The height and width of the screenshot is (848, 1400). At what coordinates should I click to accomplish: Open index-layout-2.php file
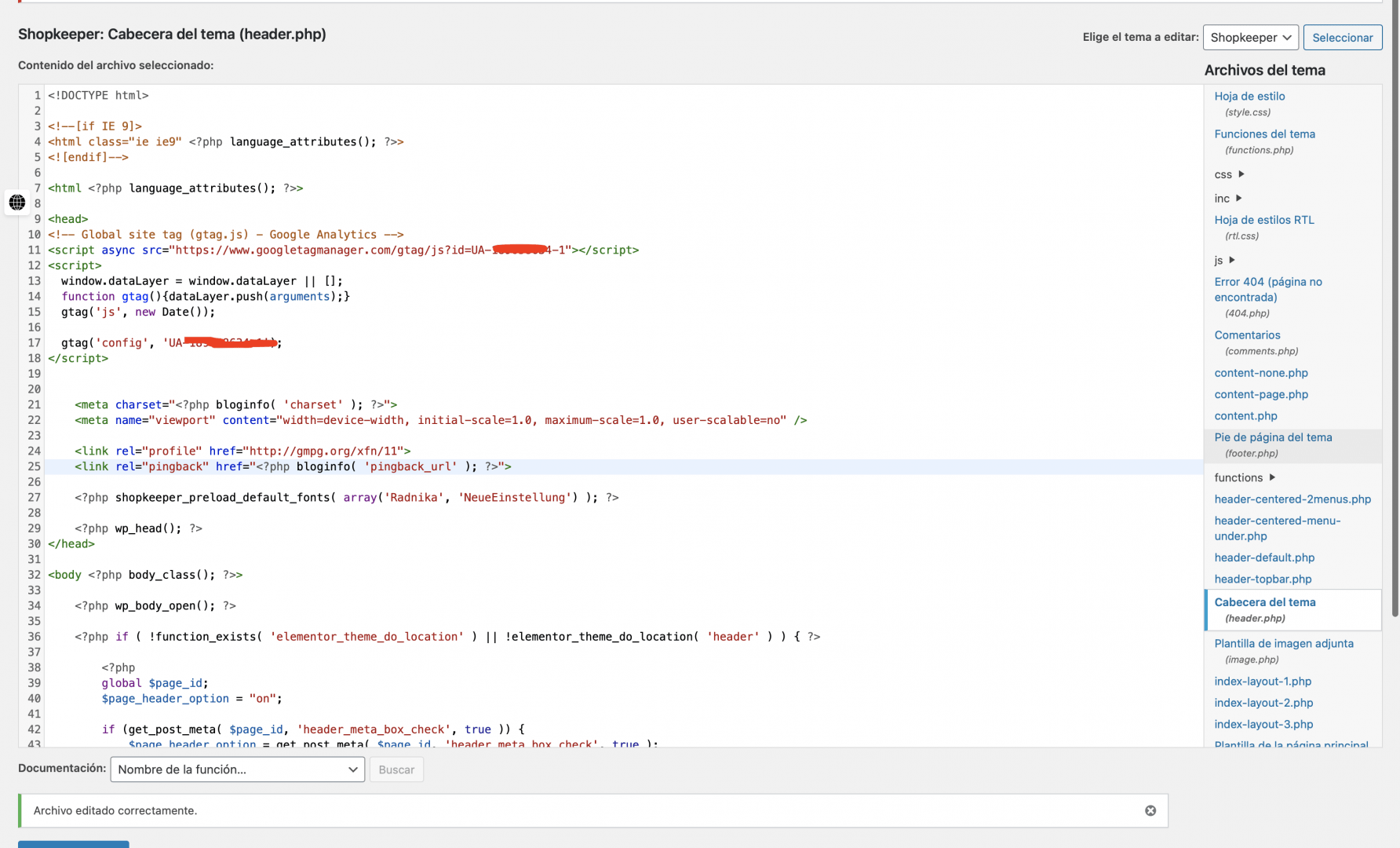point(1263,703)
